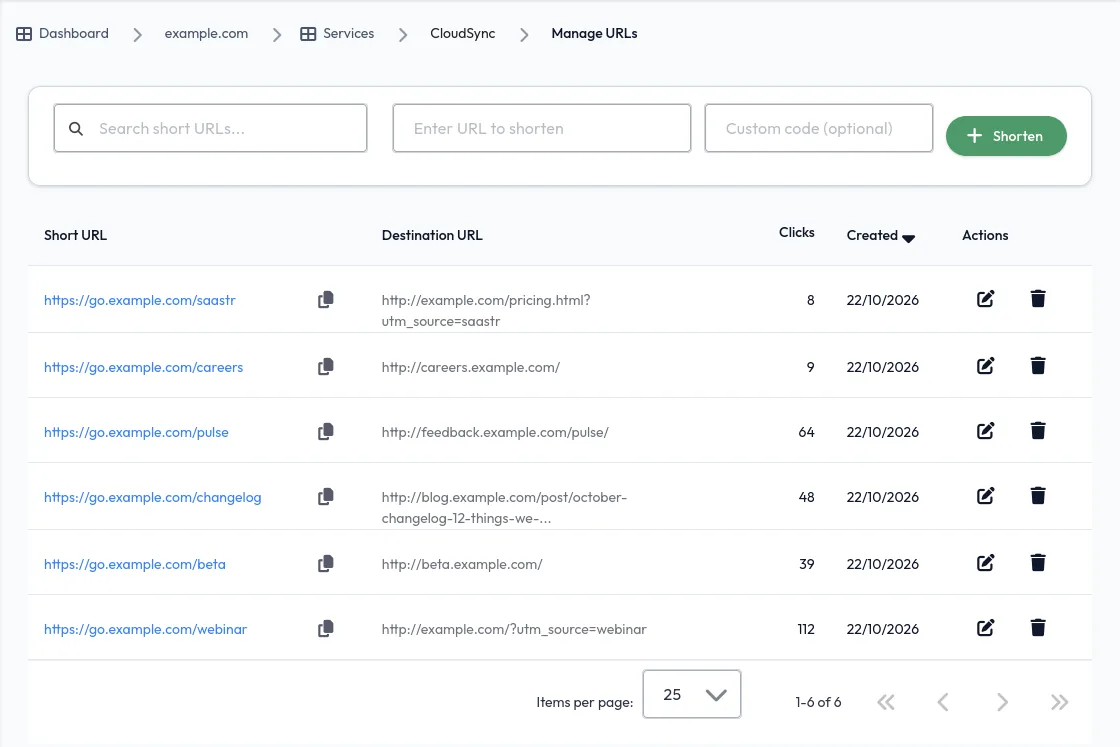
Task: Copy the changelog short URL
Action: pos(325,496)
